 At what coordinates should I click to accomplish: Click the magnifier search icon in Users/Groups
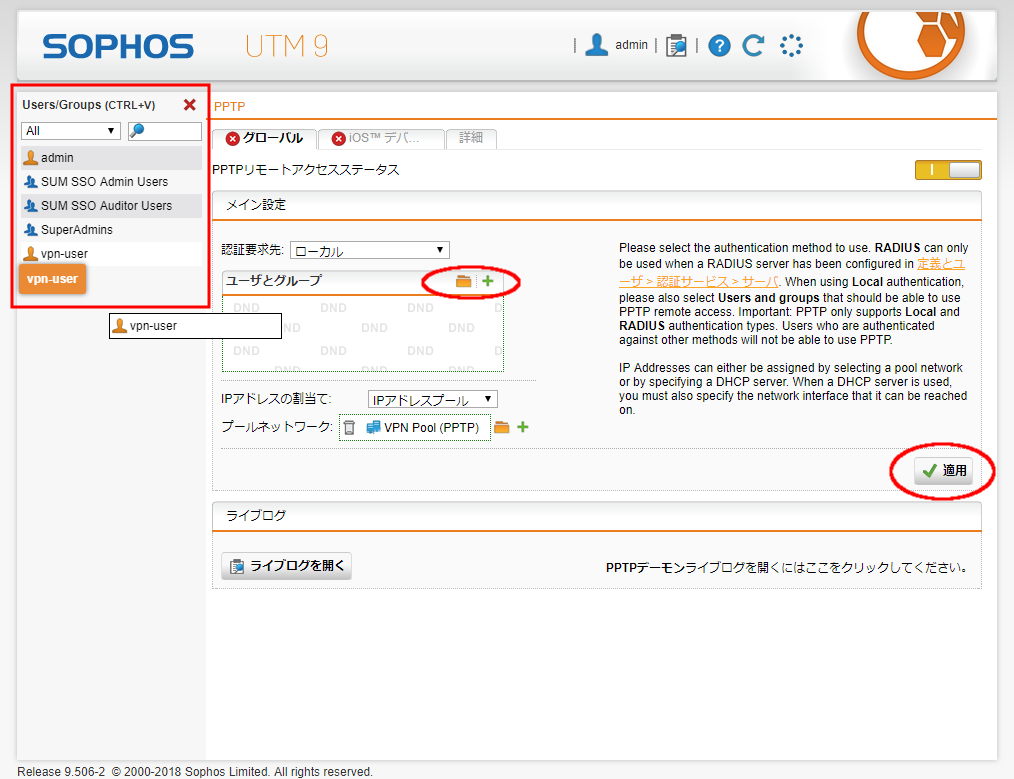[137, 131]
